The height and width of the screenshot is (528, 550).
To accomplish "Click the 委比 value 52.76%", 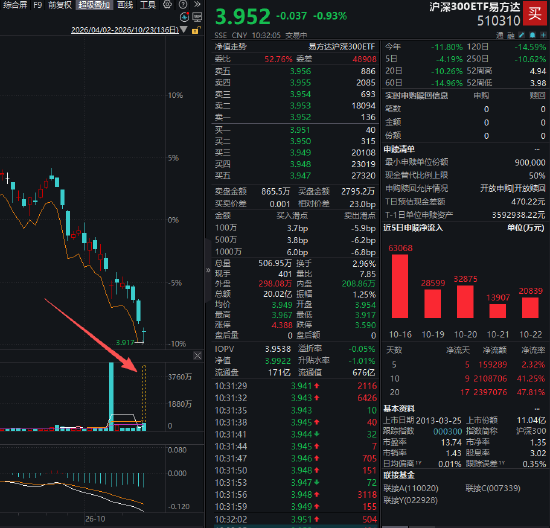I will tap(278, 59).
